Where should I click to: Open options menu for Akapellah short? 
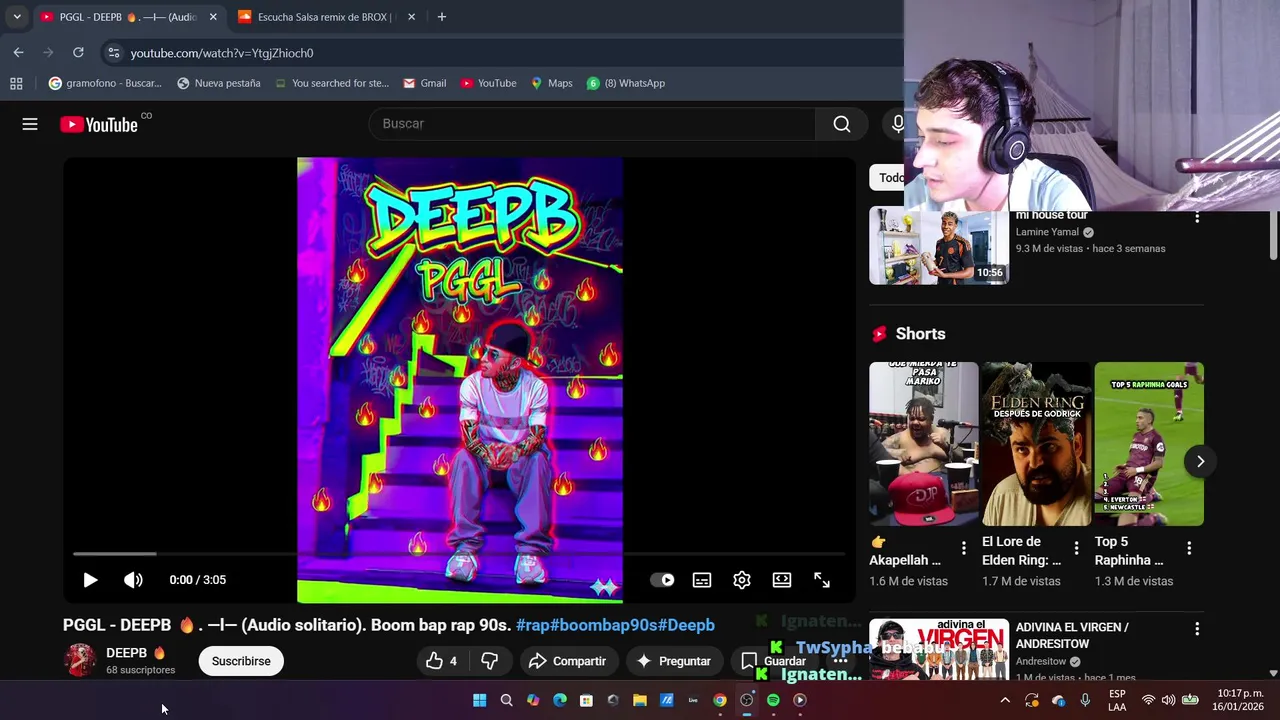(964, 548)
